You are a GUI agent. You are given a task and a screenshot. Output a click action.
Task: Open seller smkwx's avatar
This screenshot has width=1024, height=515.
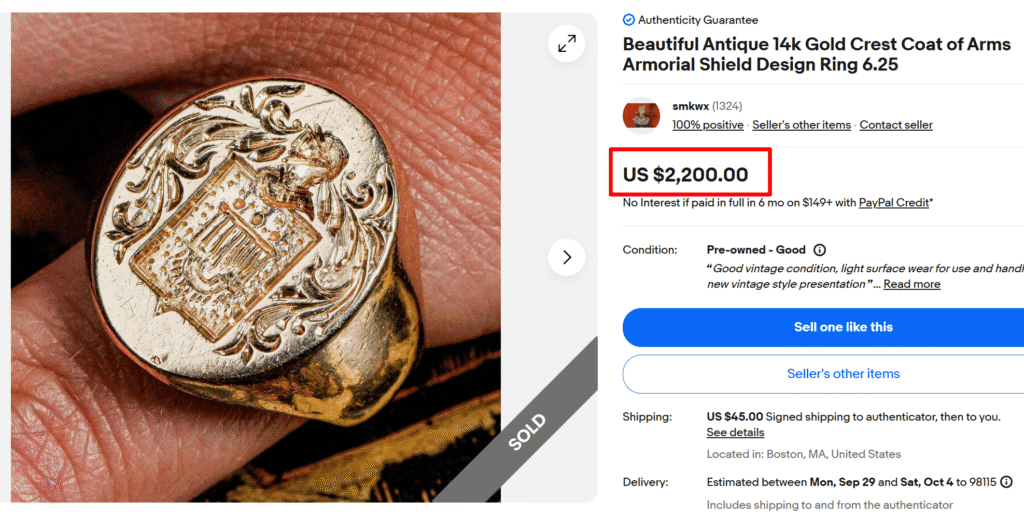pos(641,115)
